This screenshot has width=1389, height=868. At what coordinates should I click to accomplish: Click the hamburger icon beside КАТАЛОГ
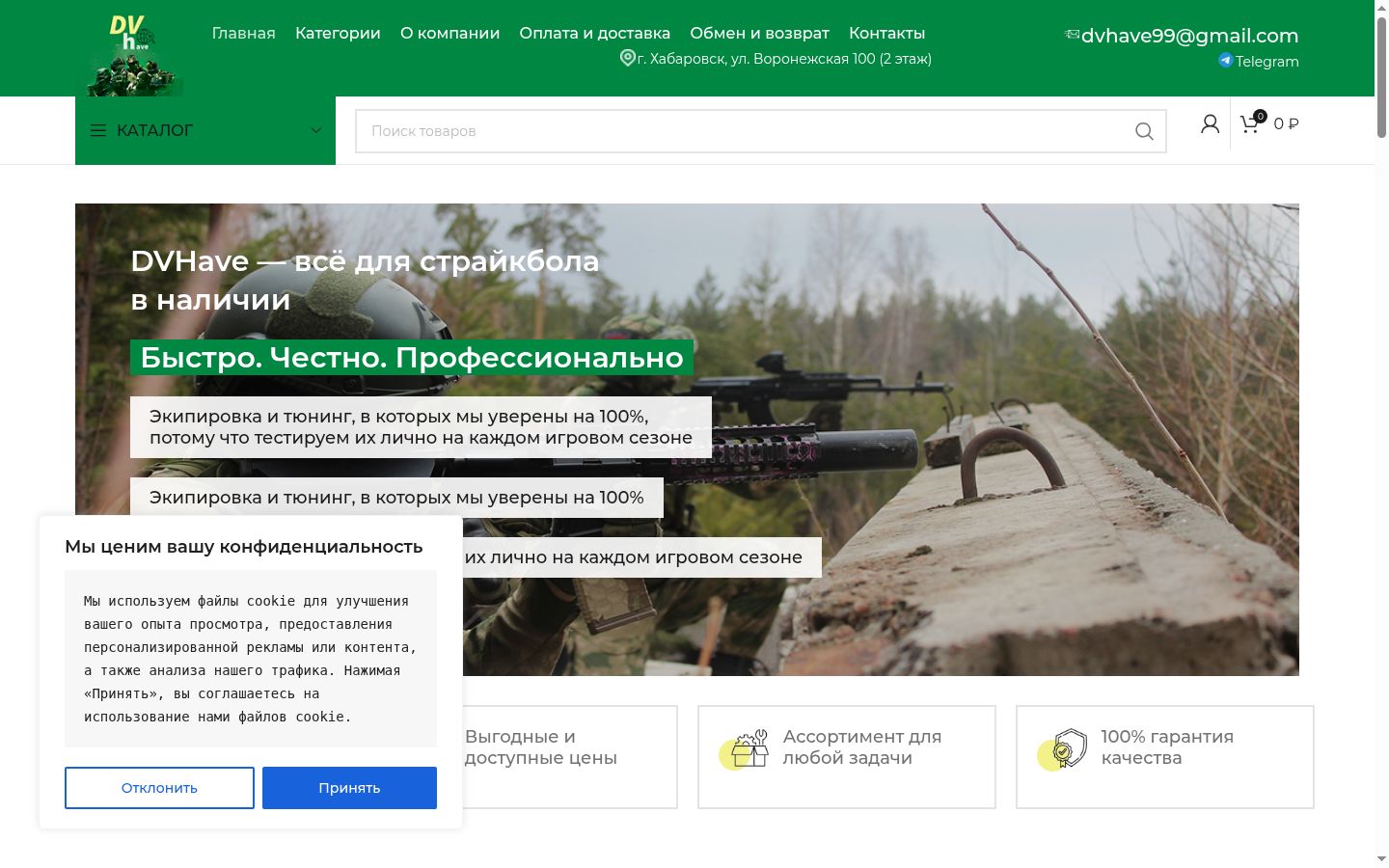coord(98,130)
